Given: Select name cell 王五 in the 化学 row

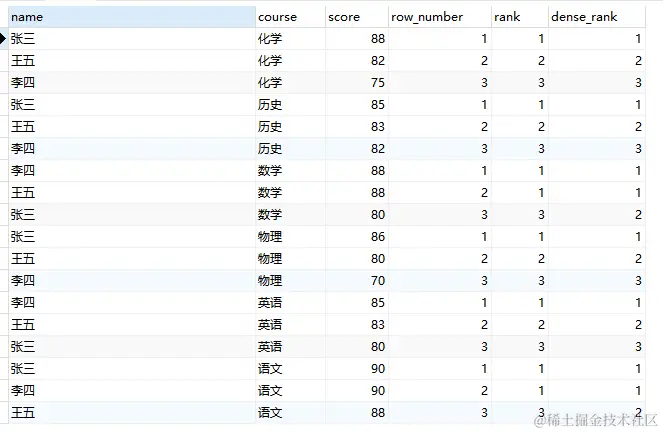Looking at the screenshot, I should click(132, 61).
